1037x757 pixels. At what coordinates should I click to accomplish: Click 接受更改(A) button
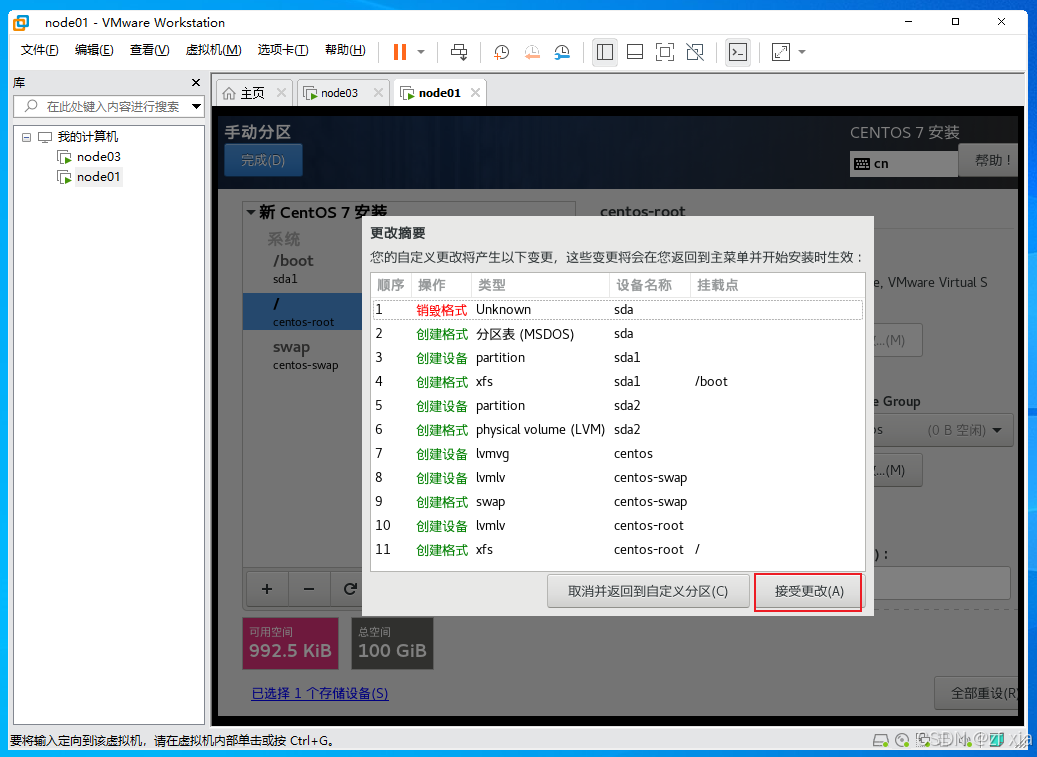(x=809, y=591)
